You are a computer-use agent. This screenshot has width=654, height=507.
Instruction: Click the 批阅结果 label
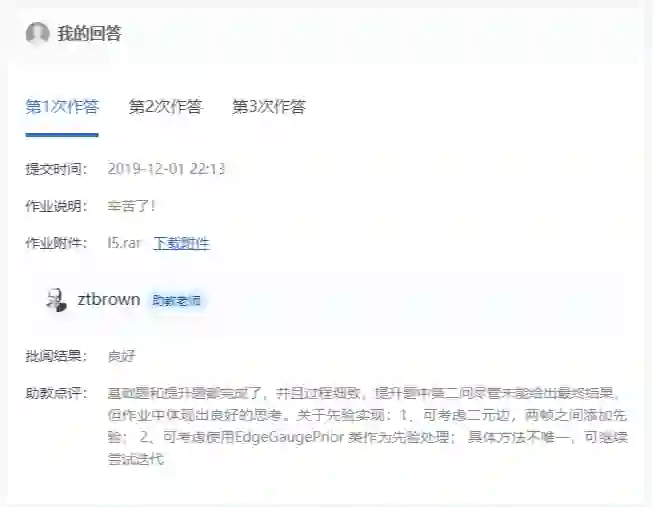click(57, 356)
